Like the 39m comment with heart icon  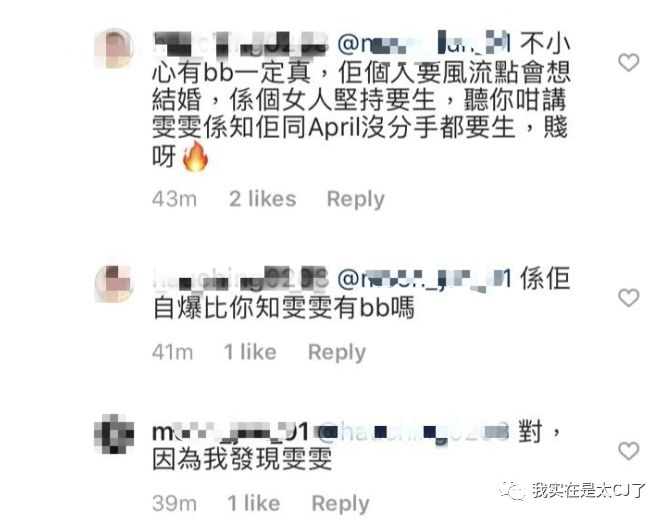(628, 451)
